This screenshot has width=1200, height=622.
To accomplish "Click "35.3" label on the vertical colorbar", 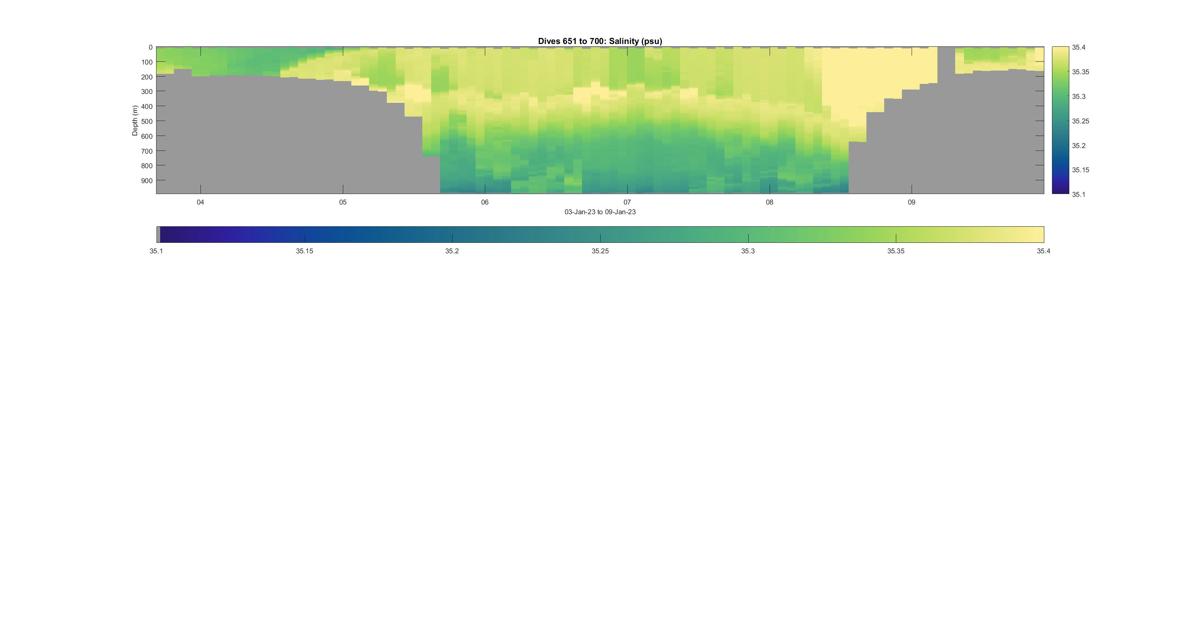I will [1079, 97].
